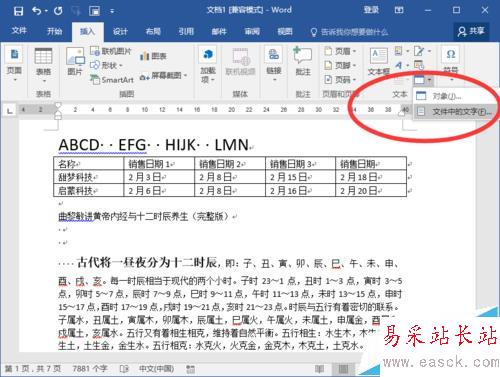Switch to the 开始 (Home) tab

54,32
